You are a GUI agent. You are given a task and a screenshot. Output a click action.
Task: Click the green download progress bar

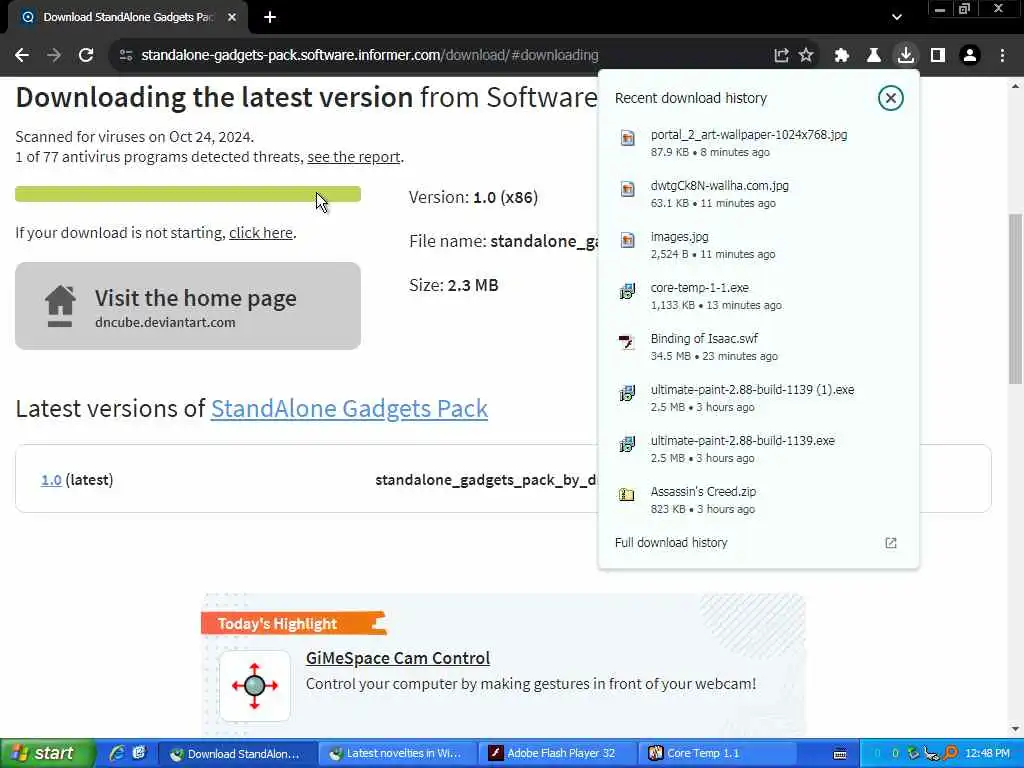(188, 194)
